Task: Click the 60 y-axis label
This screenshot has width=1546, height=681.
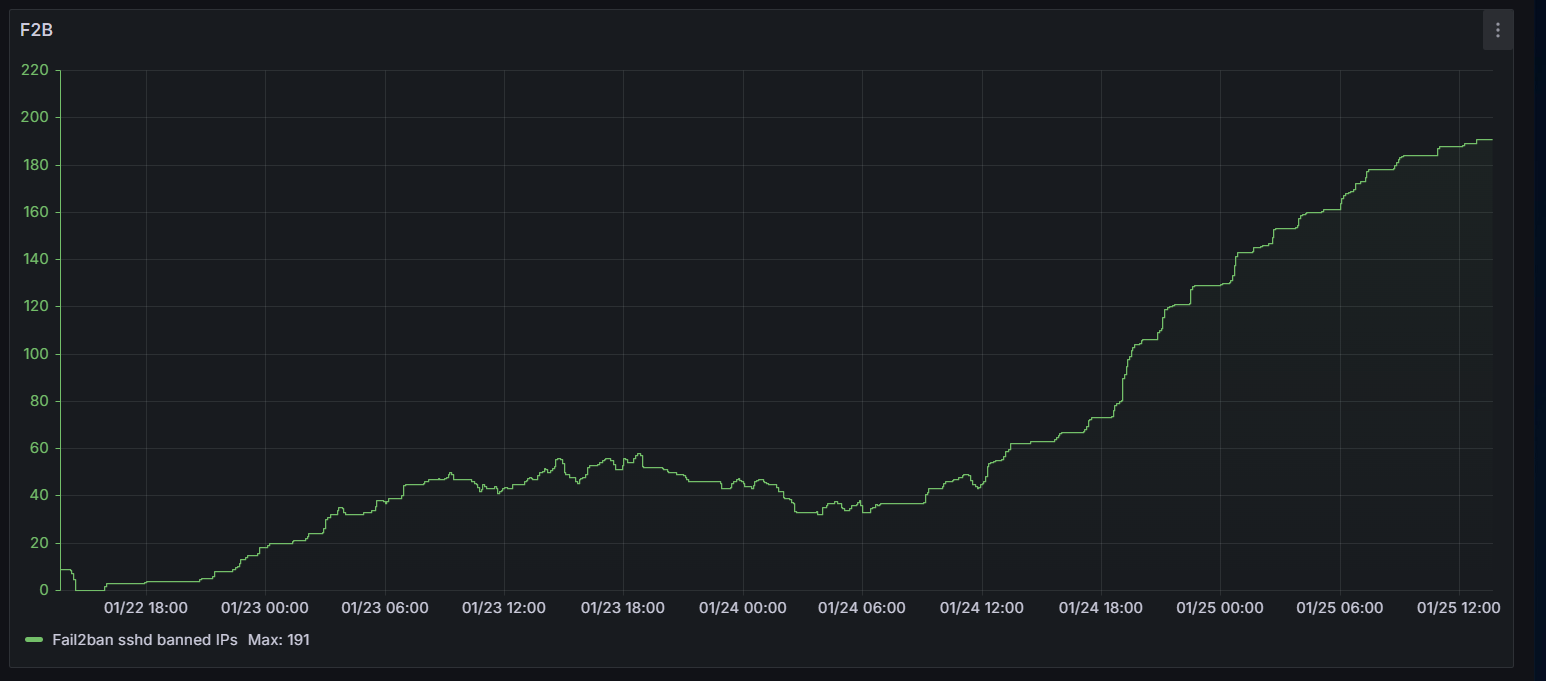Action: click(x=38, y=448)
